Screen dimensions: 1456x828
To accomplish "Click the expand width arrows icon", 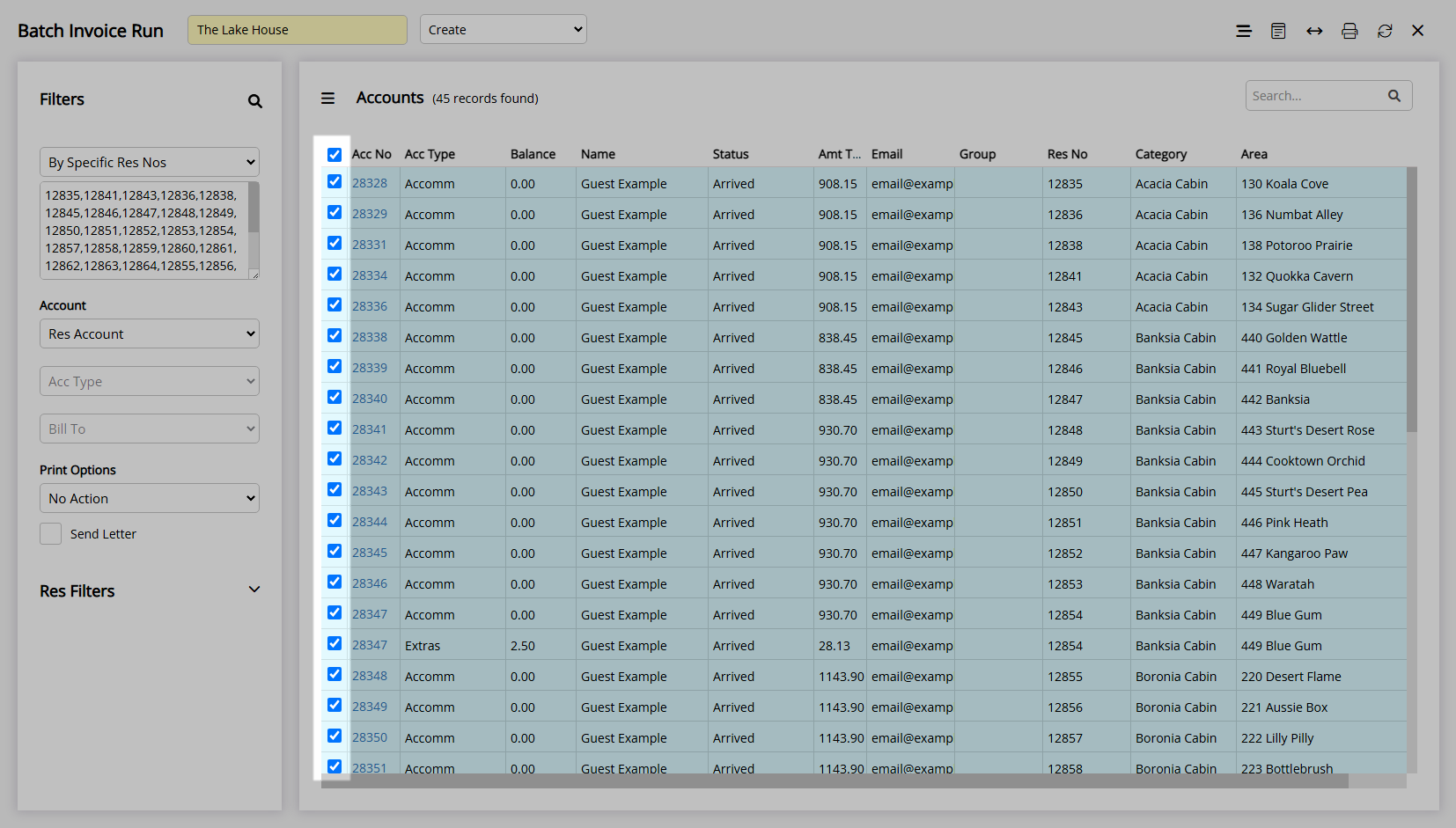I will pyautogui.click(x=1314, y=31).
